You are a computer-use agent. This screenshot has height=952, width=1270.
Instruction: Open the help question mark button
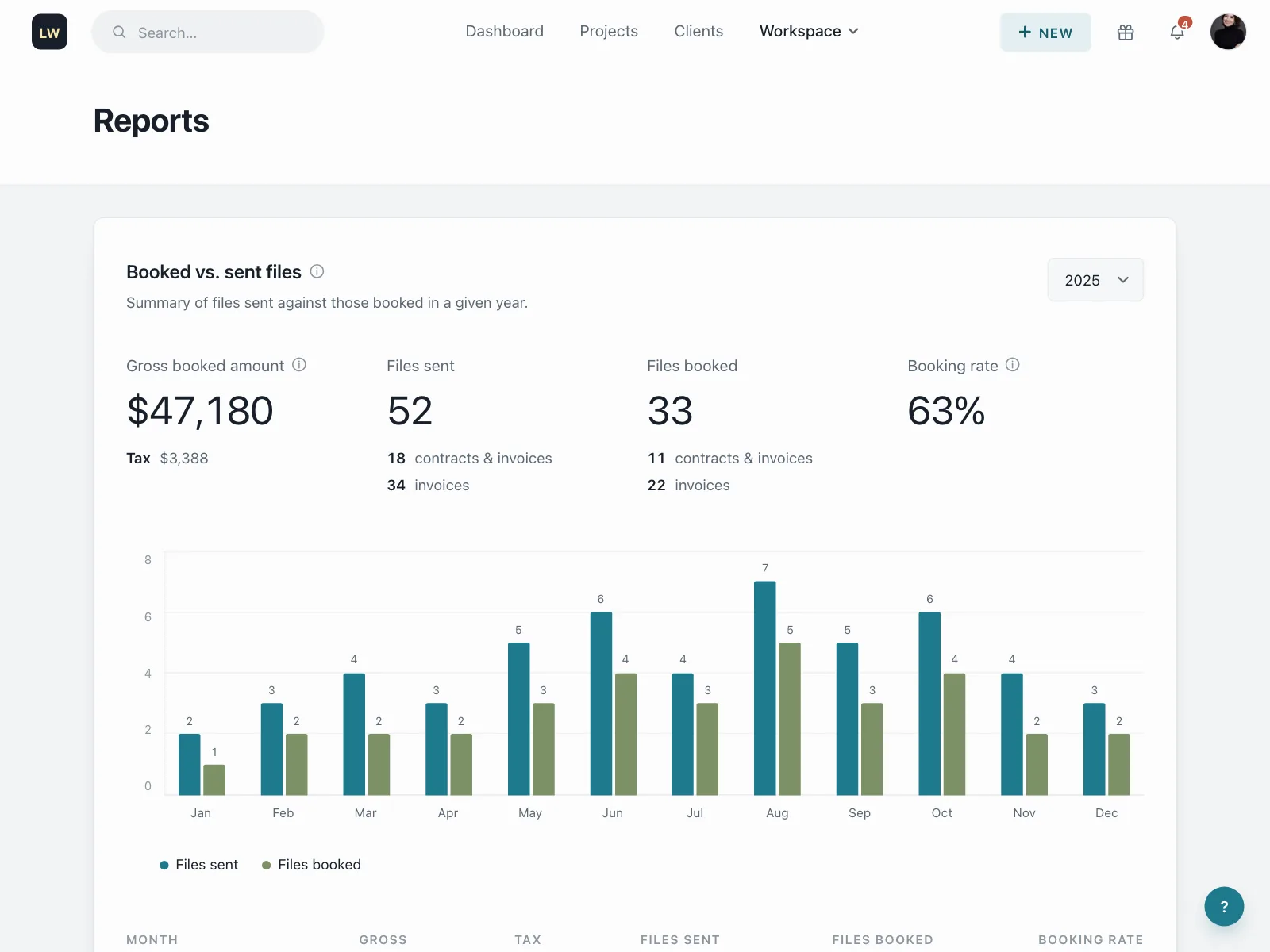tap(1224, 906)
